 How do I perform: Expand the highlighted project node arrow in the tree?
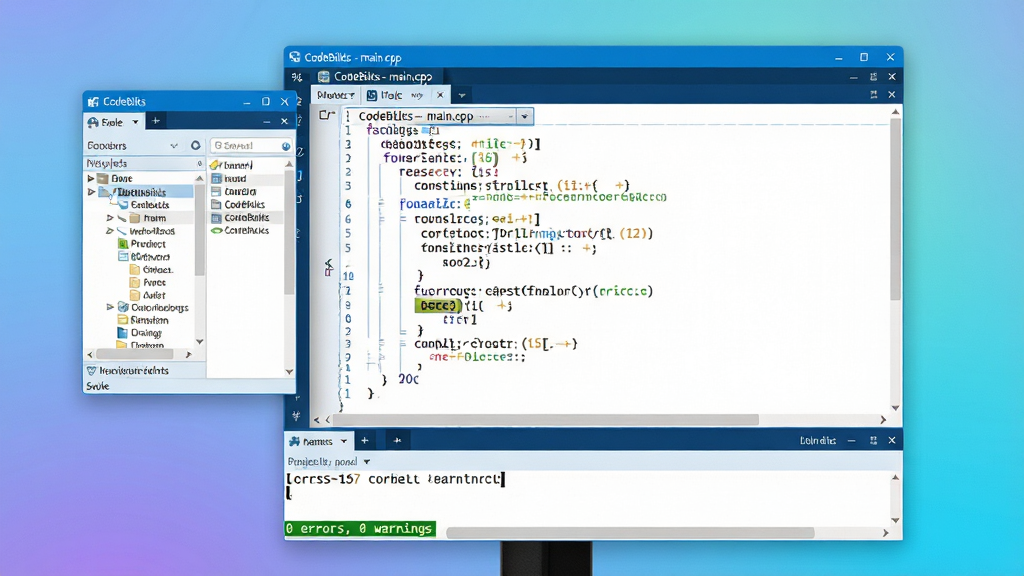click(x=91, y=192)
